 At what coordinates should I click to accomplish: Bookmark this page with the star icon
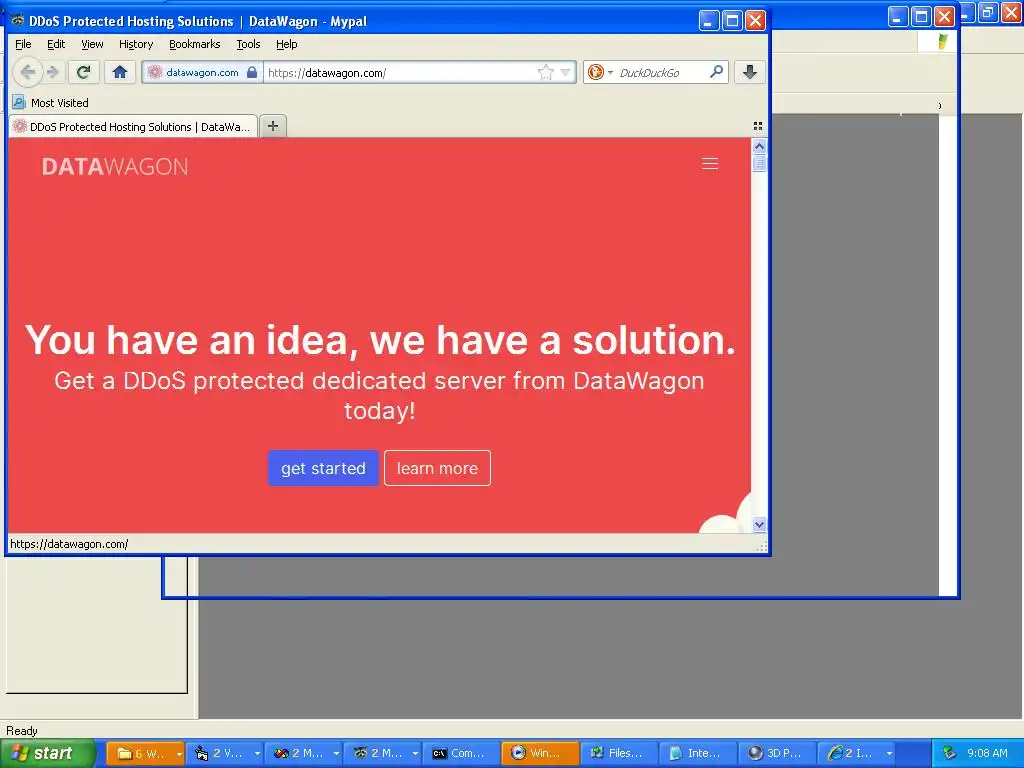545,72
